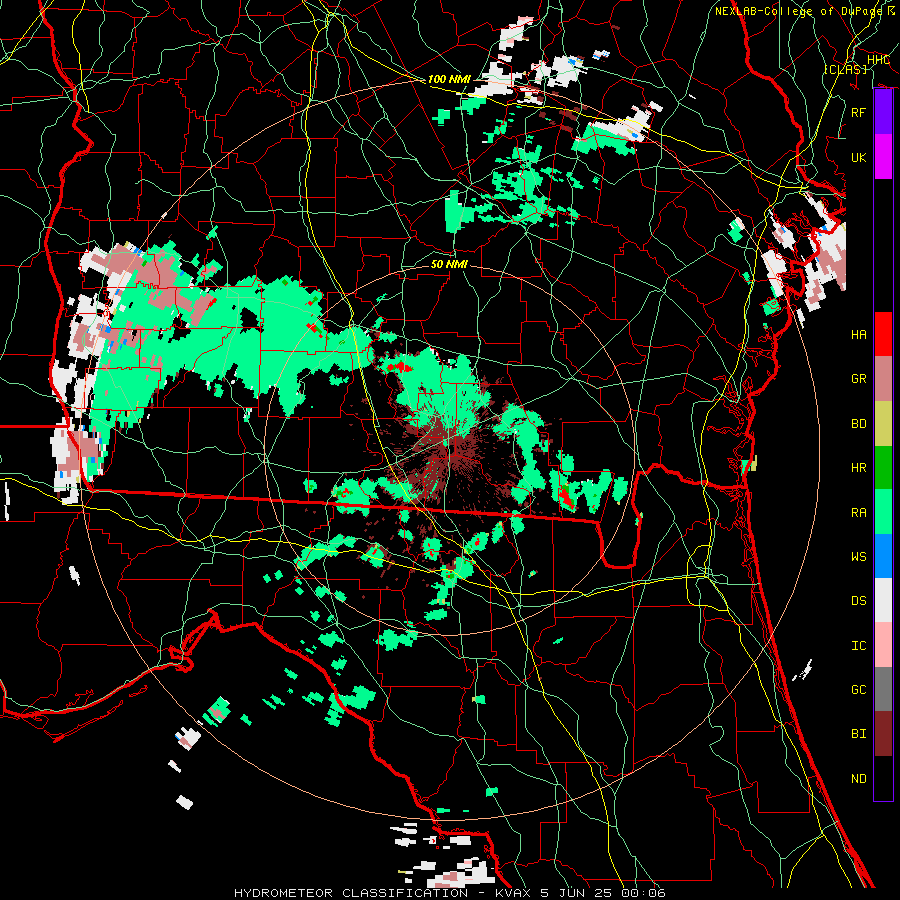Click the DS legend label

[x=858, y=601]
